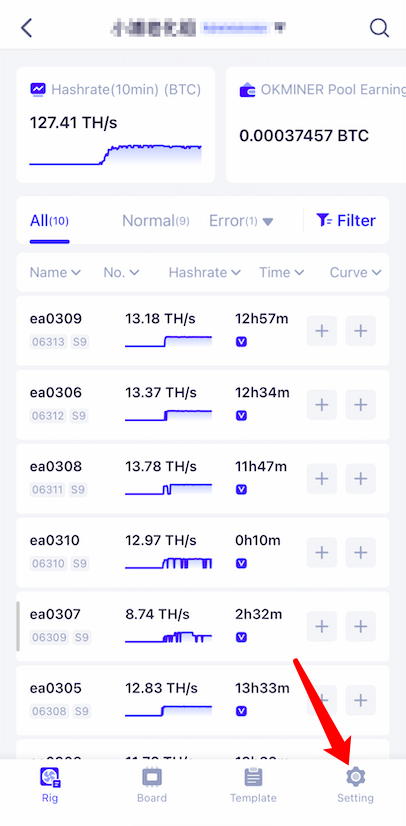Screen dimensions: 406x826
Task: Open the Filter button
Action: pyautogui.click(x=346, y=221)
